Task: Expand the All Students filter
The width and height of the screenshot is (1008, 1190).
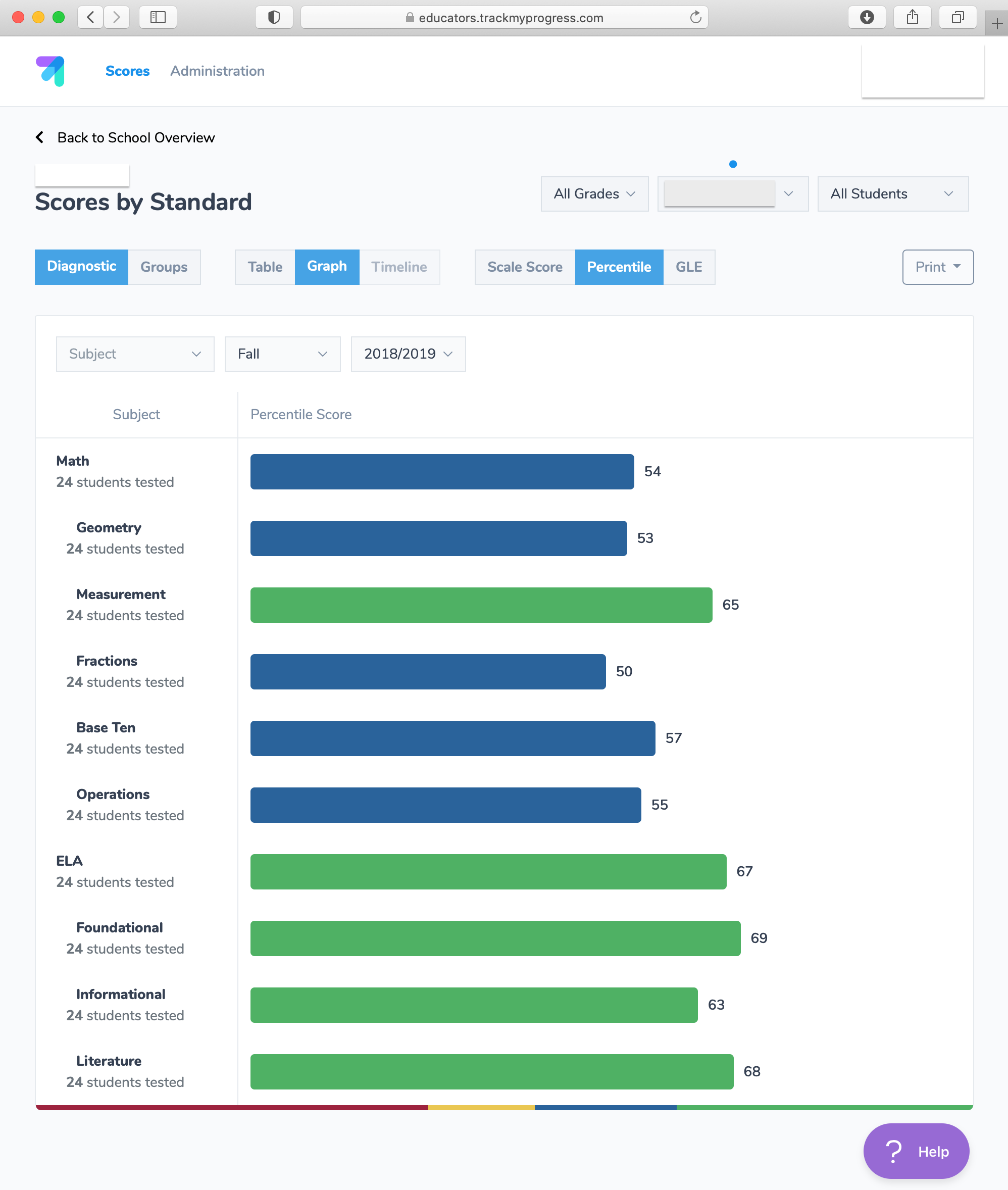Action: pos(892,194)
